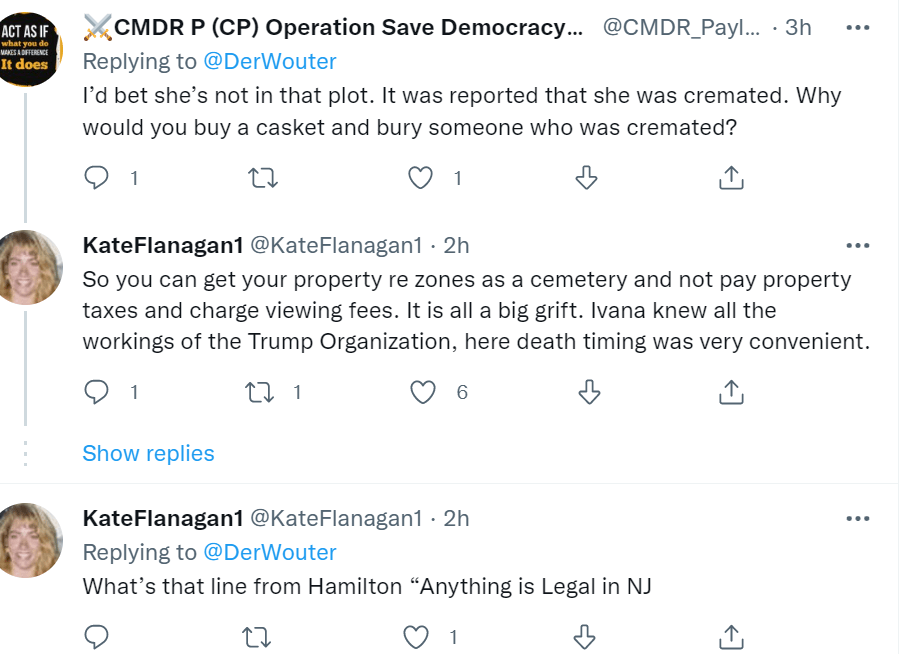The width and height of the screenshot is (905, 654).
Task: Open more options on CMDR P's tweet
Action: [x=857, y=28]
